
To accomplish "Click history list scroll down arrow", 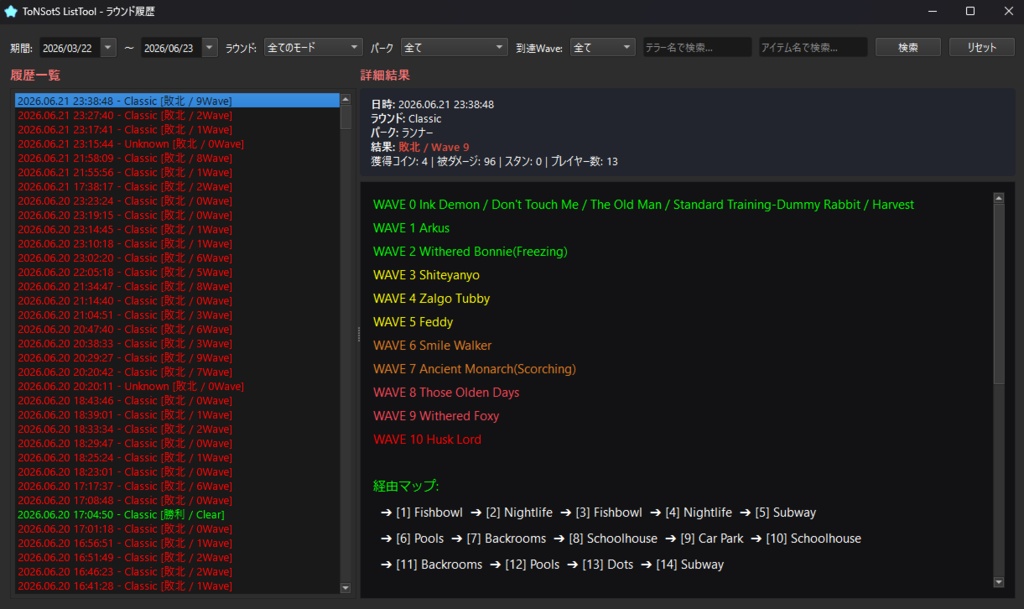I will coord(345,587).
